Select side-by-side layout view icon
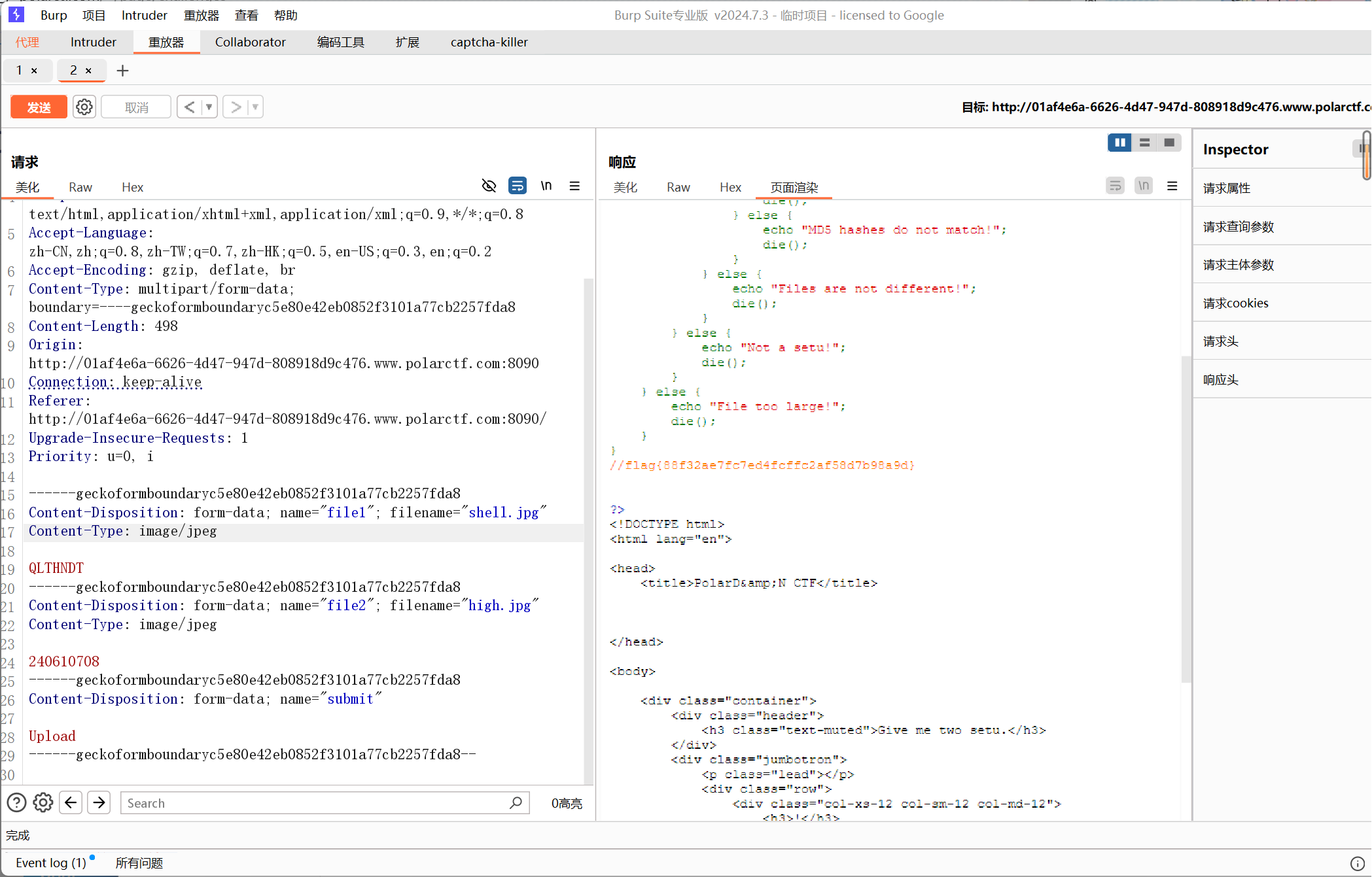Viewport: 1372px width, 877px height. tap(1119, 142)
